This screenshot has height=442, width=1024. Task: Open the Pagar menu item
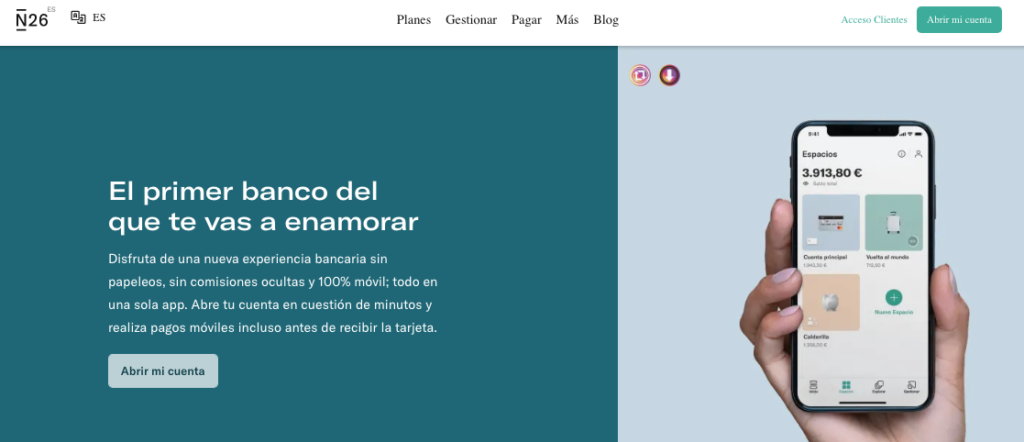click(526, 20)
